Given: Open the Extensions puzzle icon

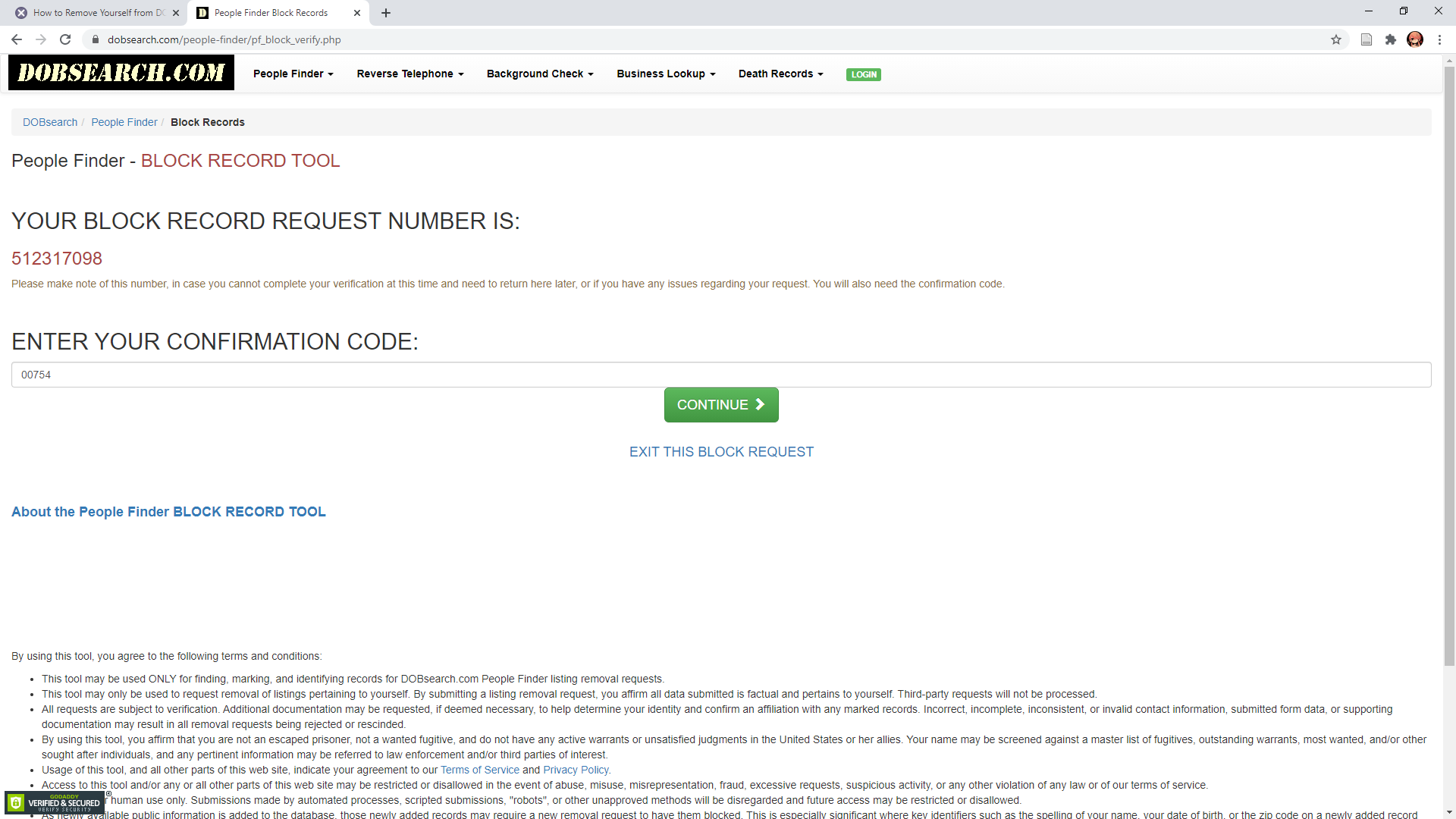Looking at the screenshot, I should (1391, 39).
